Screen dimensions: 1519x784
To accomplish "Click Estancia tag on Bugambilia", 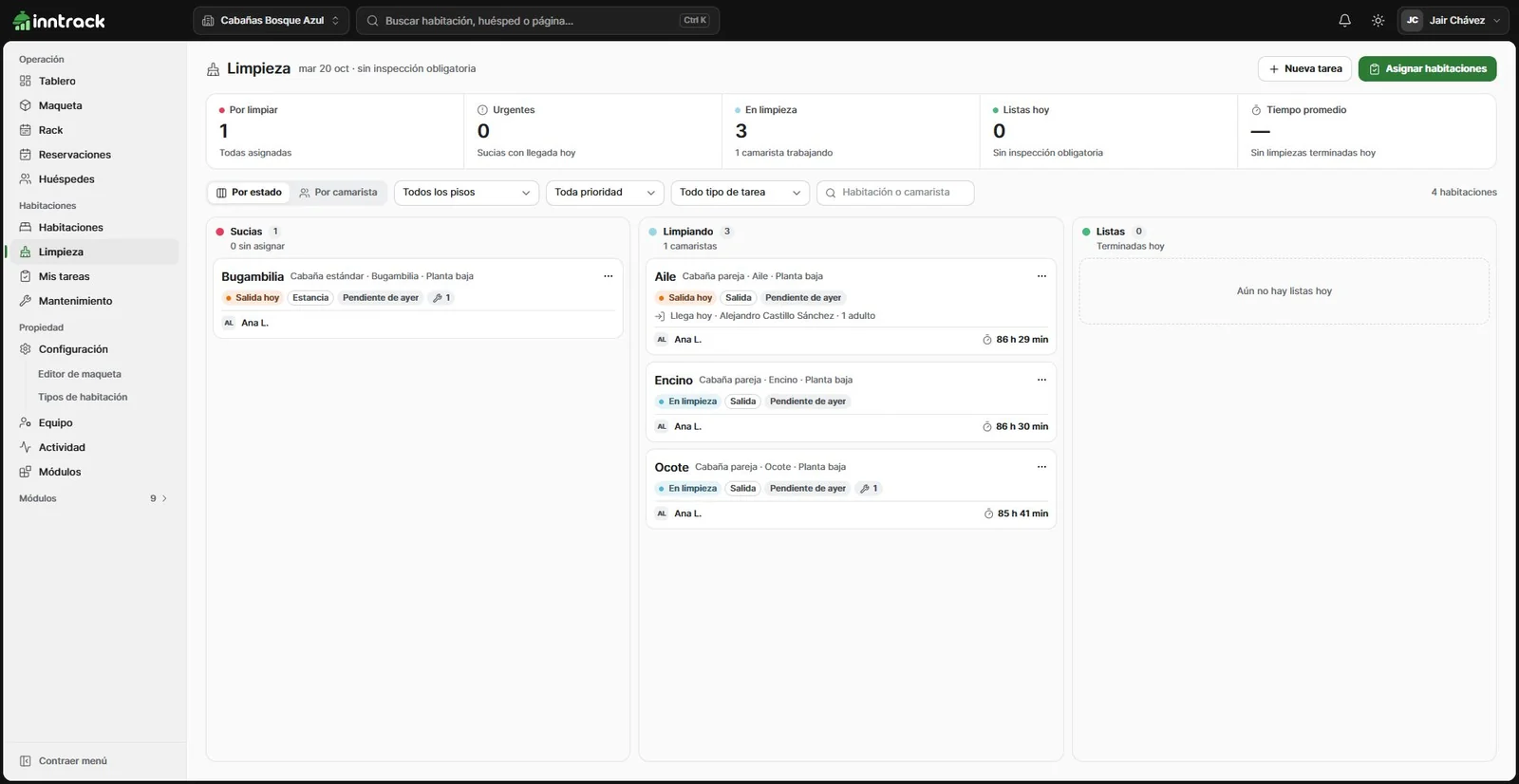I will [310, 298].
